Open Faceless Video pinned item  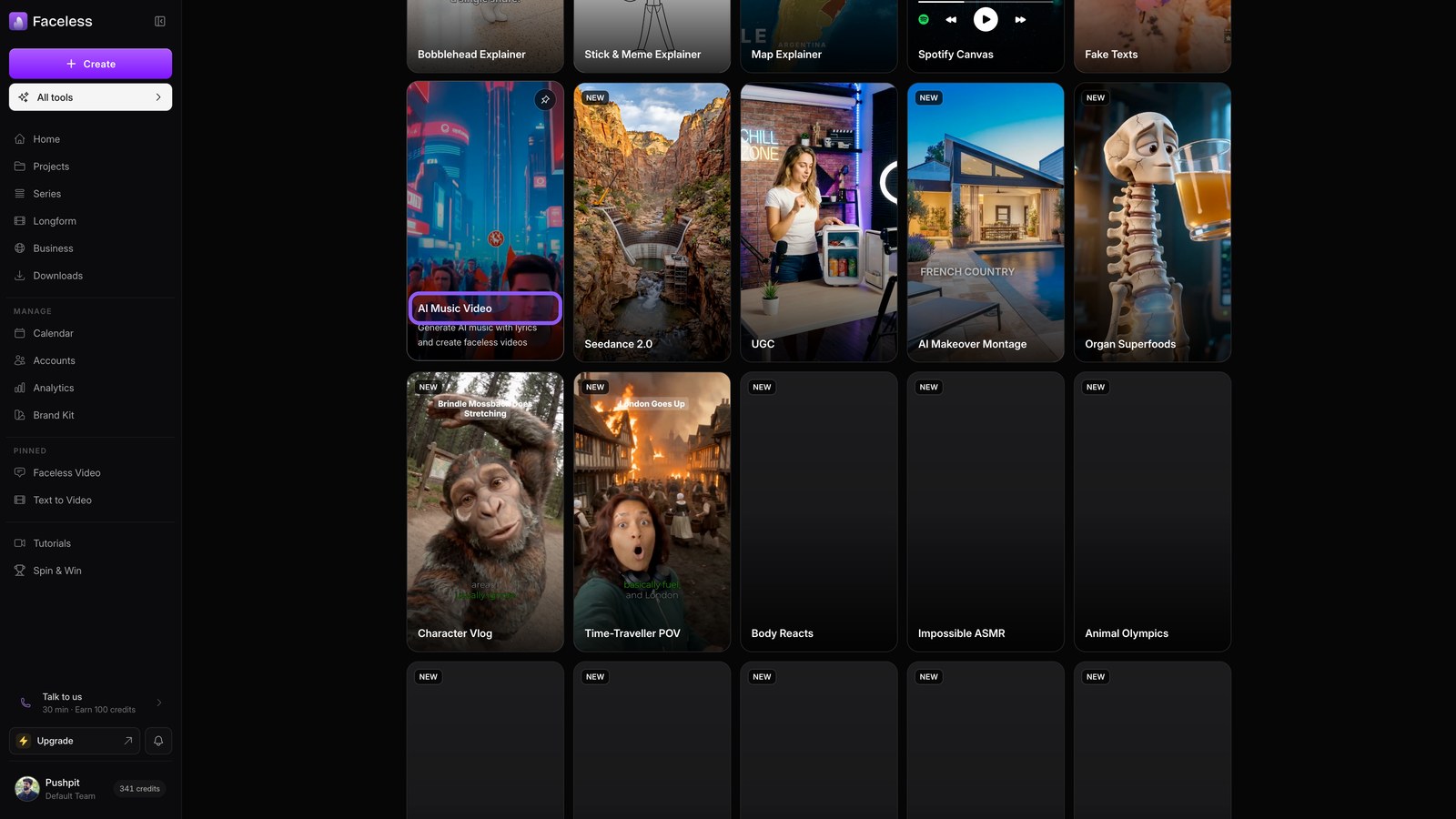(90, 473)
